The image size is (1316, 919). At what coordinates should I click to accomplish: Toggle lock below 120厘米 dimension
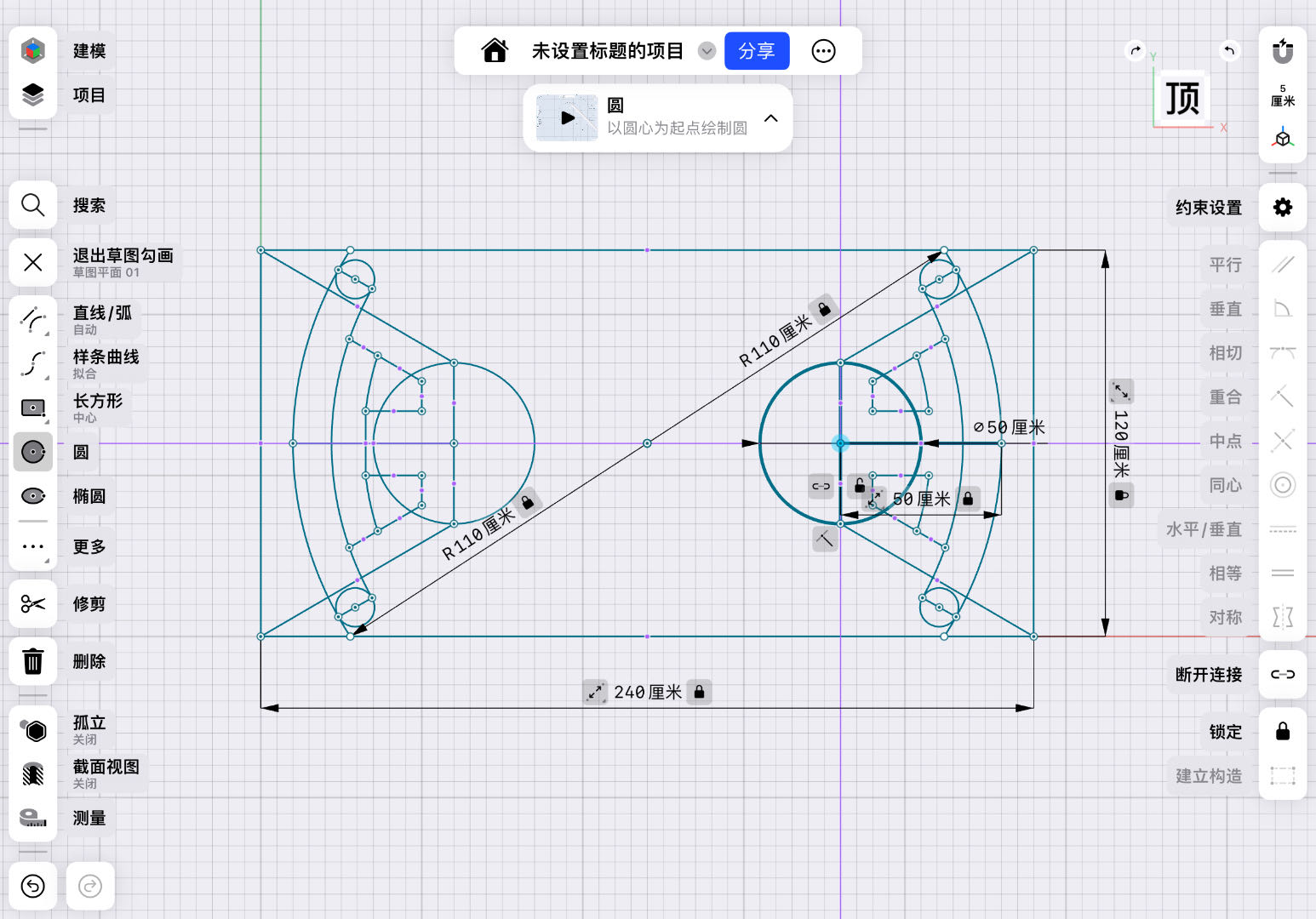coord(1122,495)
